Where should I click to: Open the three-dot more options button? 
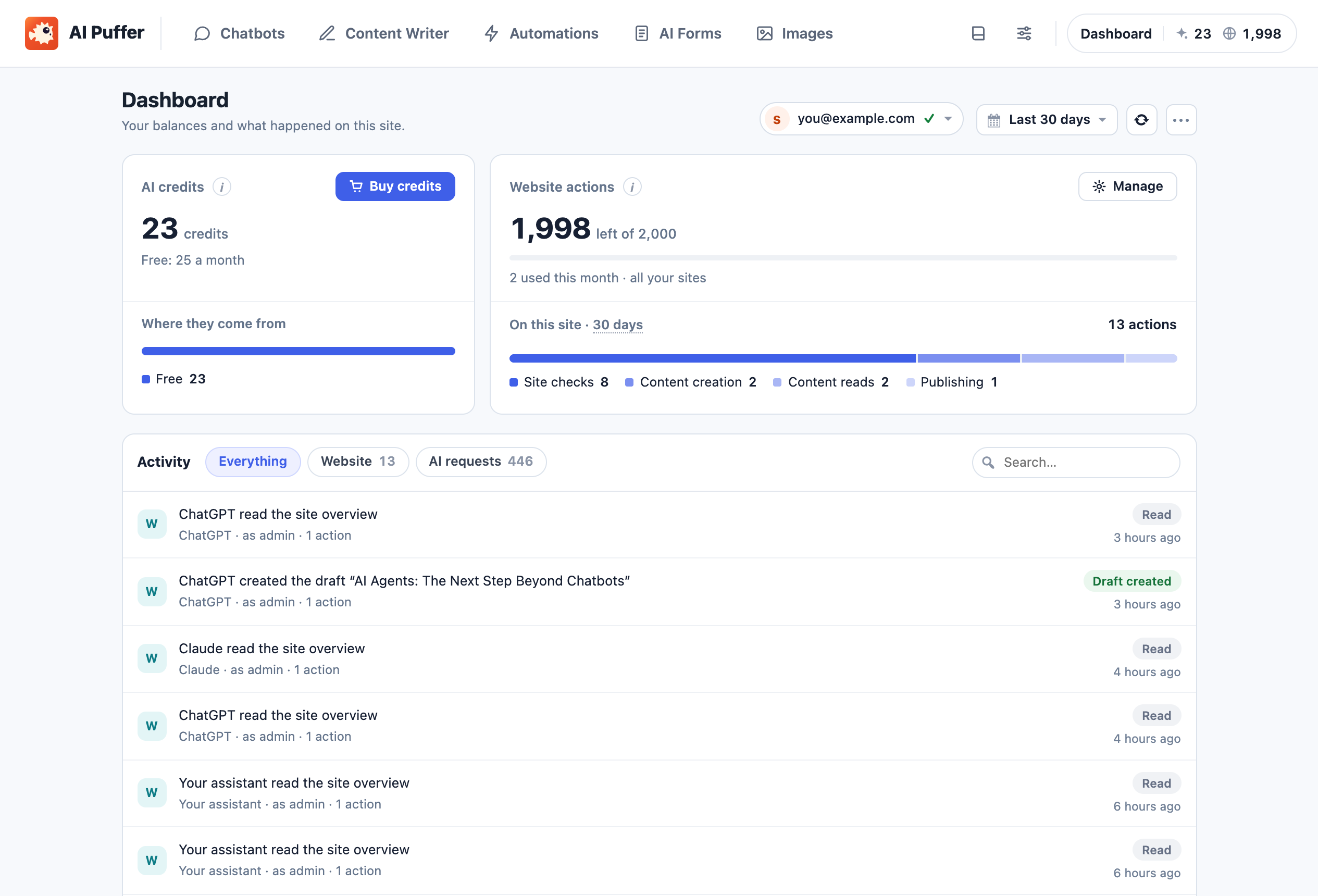(1181, 120)
